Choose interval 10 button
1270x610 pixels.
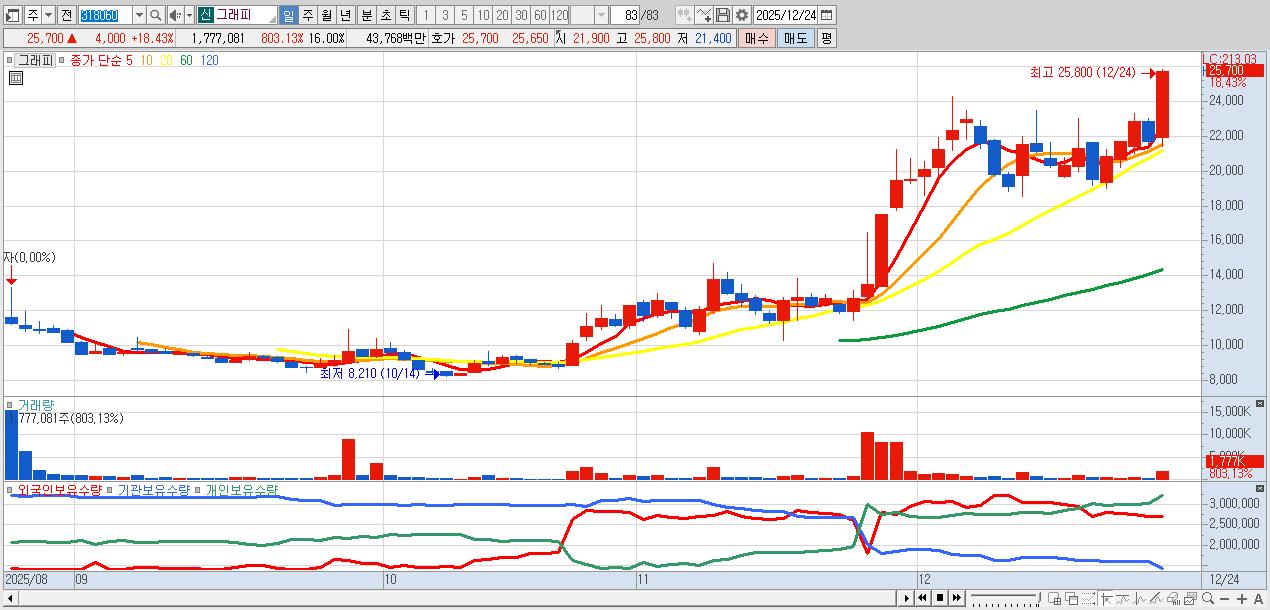pos(483,15)
